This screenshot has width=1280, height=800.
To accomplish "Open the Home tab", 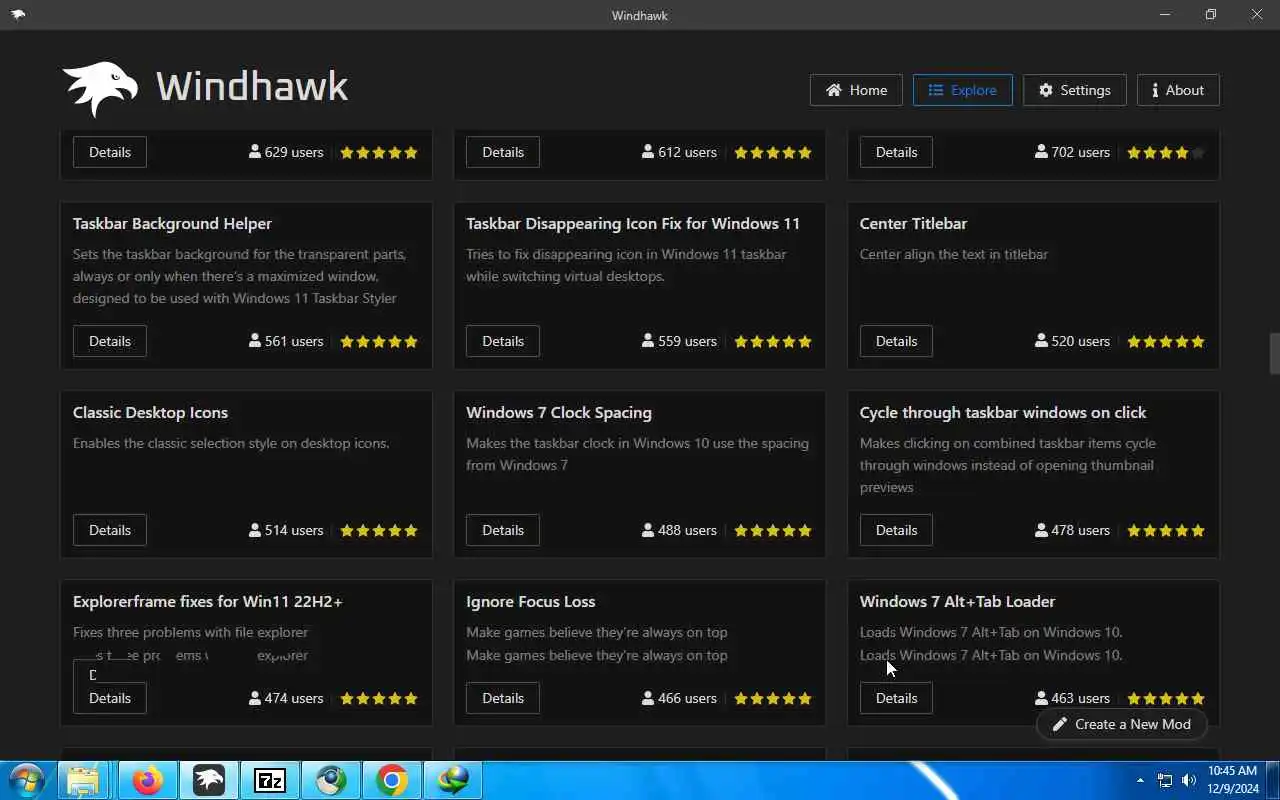I will (x=856, y=90).
